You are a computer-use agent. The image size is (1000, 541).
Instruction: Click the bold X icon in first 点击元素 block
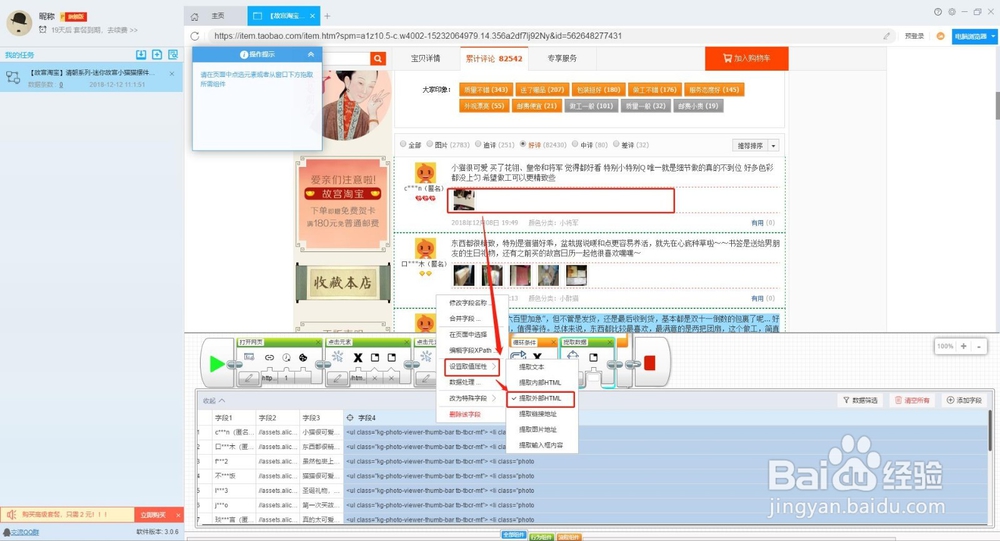click(358, 358)
